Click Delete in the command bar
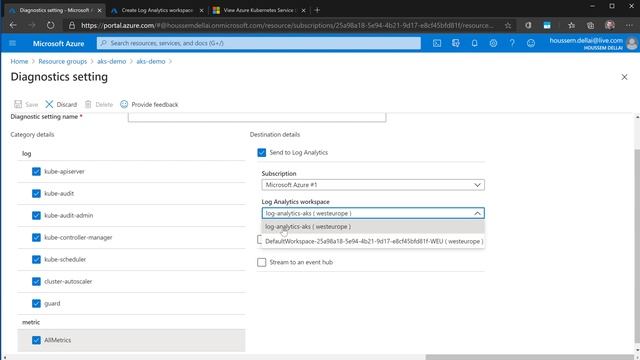Screen dimensions: 640x360 pos(98,104)
